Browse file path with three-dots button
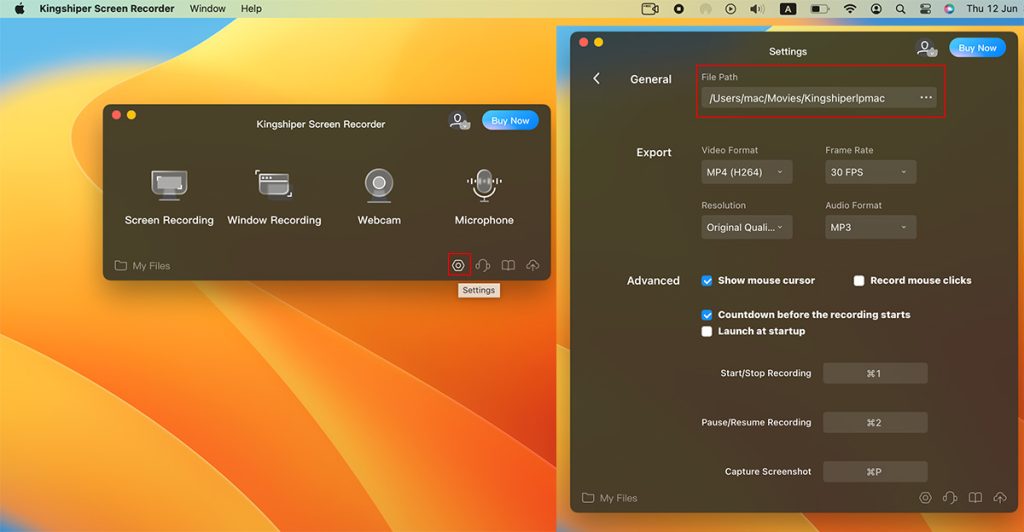The image size is (1024, 532). (x=926, y=97)
